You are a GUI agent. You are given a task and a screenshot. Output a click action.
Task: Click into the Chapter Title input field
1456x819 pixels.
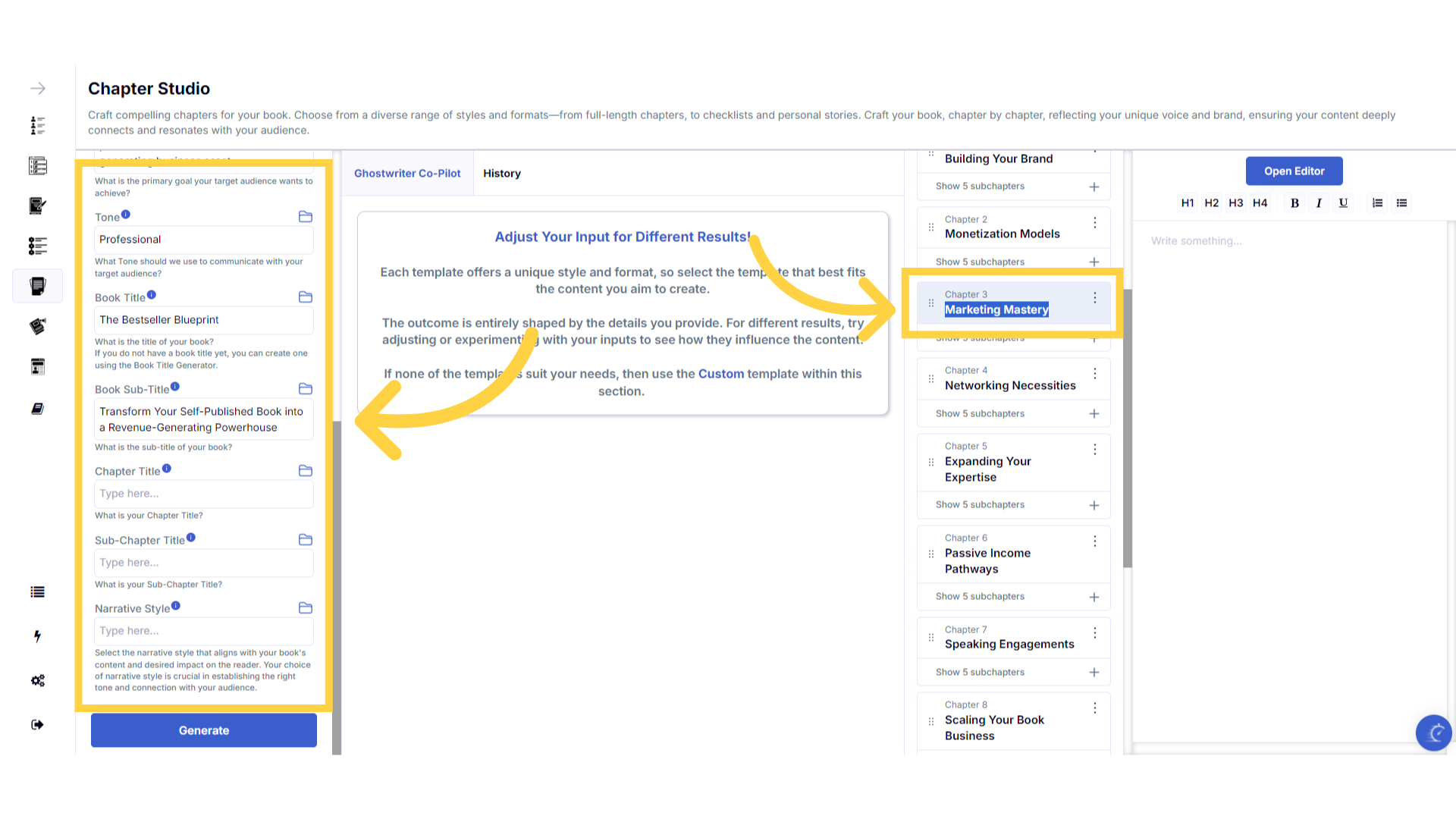coord(203,494)
